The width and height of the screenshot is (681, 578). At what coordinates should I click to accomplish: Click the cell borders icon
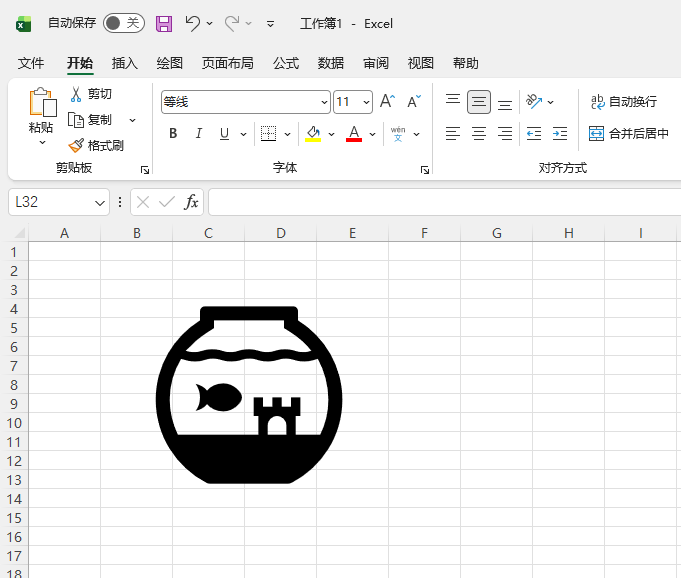tap(268, 134)
